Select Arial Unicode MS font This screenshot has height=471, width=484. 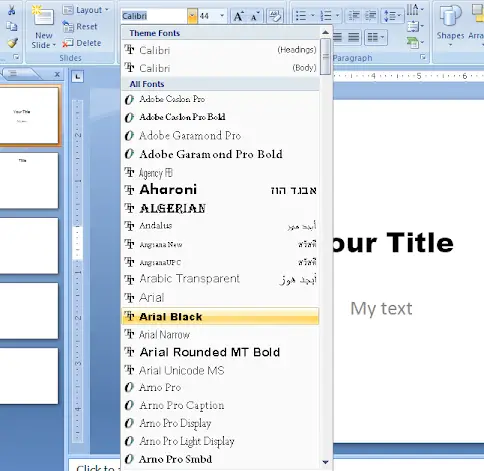(x=220, y=370)
